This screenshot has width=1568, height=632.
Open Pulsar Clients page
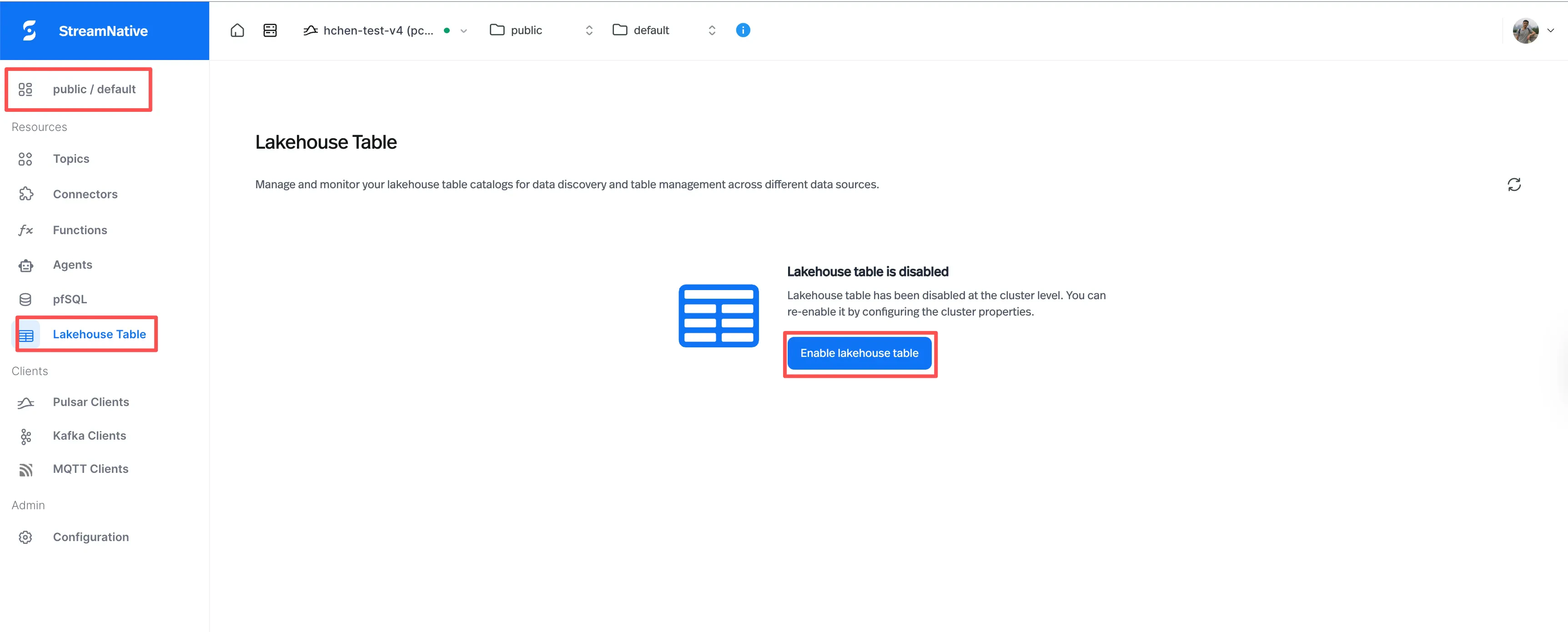point(90,402)
